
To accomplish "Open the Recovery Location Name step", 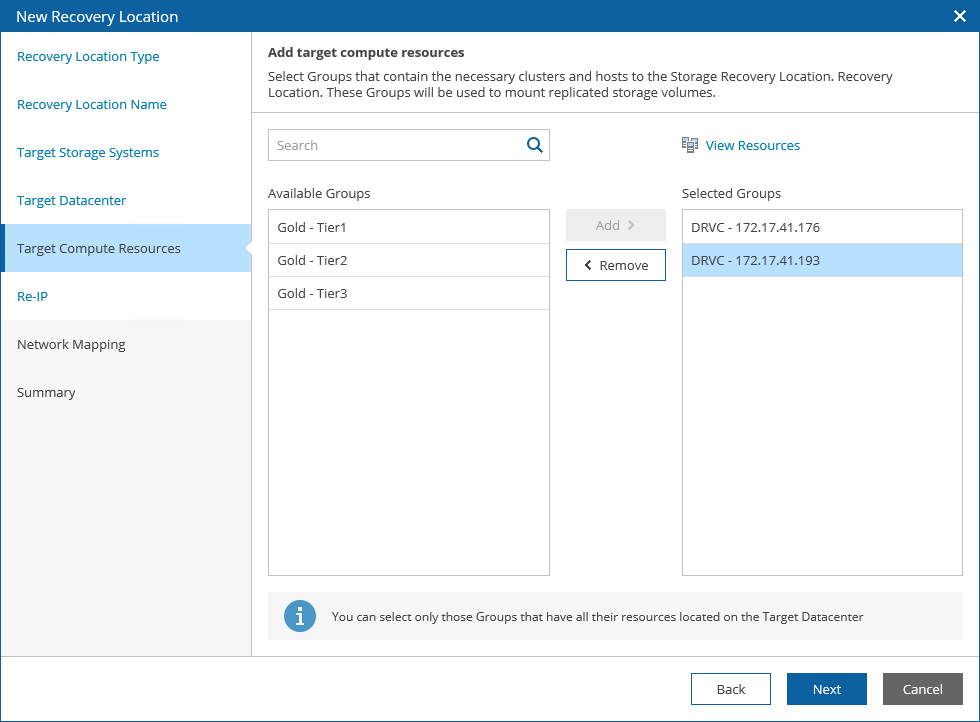I will (x=92, y=105).
